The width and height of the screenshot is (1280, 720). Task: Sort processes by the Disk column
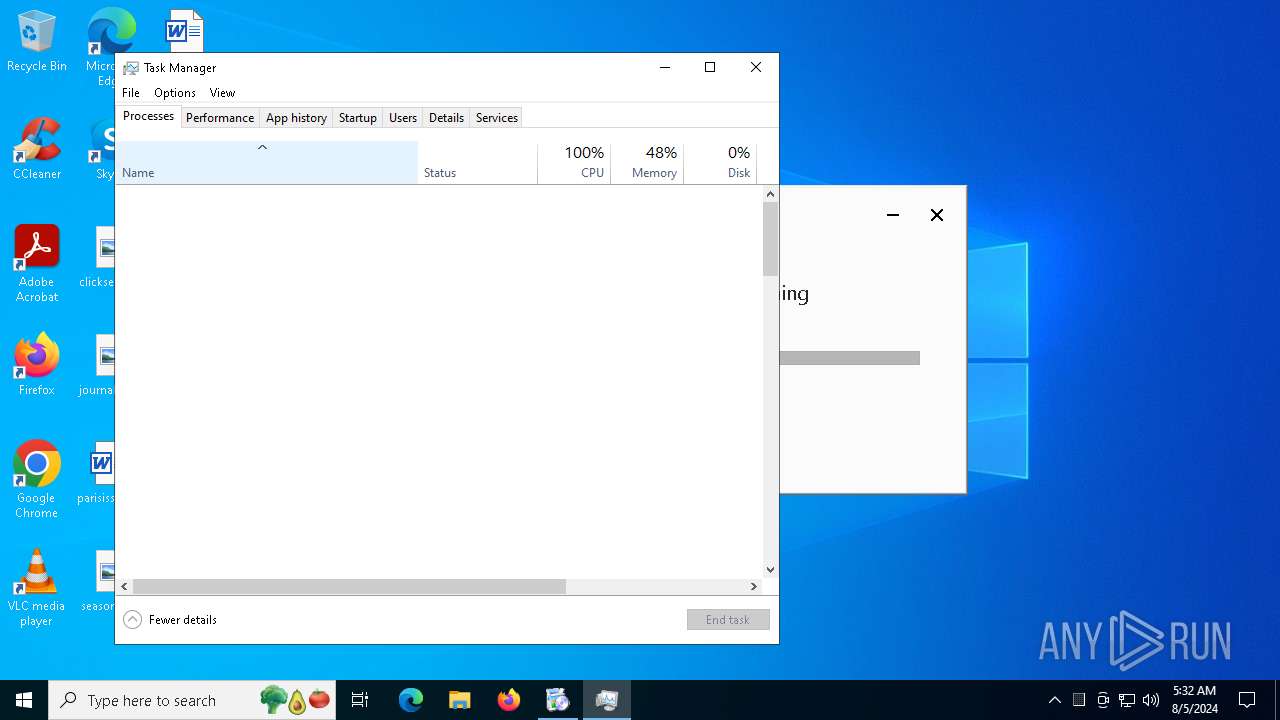tap(720, 163)
